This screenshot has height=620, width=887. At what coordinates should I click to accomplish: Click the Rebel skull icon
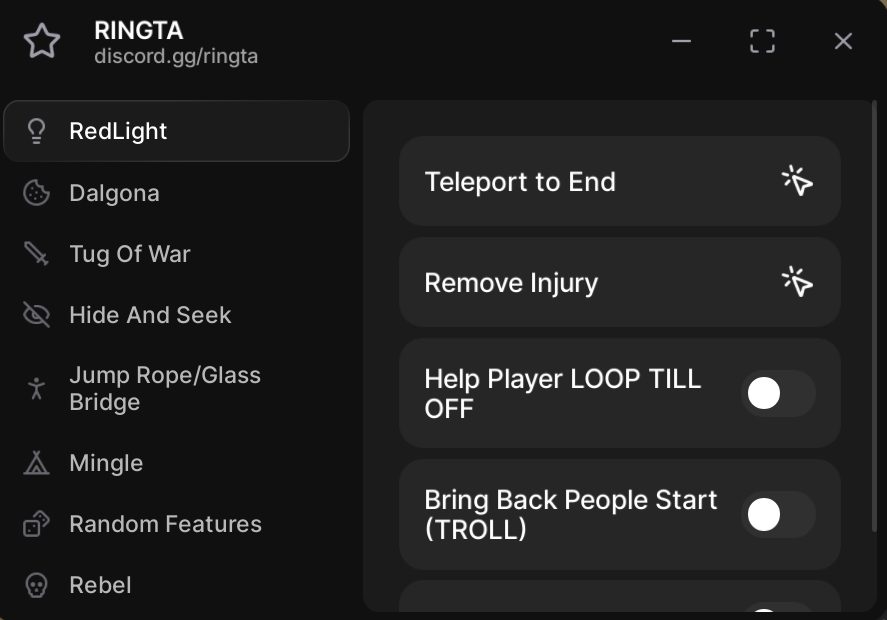36,585
